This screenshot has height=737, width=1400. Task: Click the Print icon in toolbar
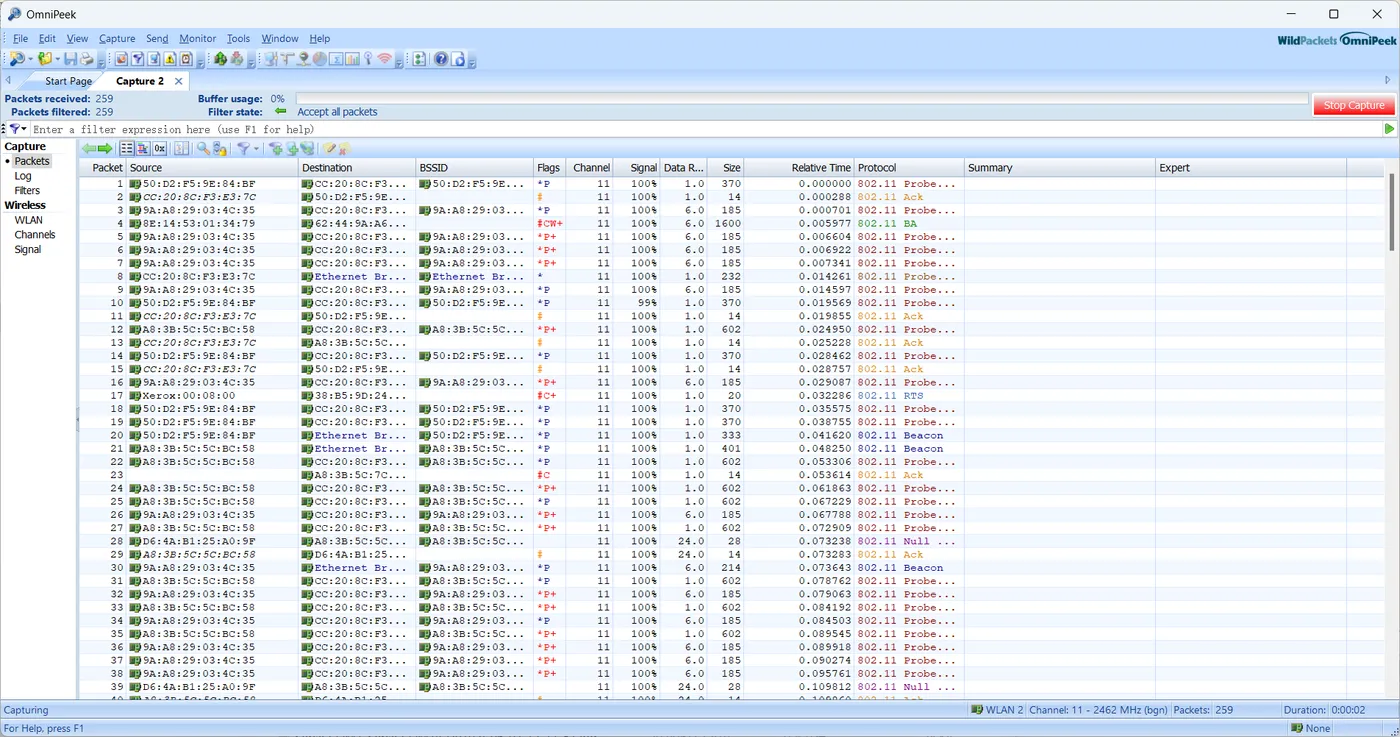pos(87,59)
